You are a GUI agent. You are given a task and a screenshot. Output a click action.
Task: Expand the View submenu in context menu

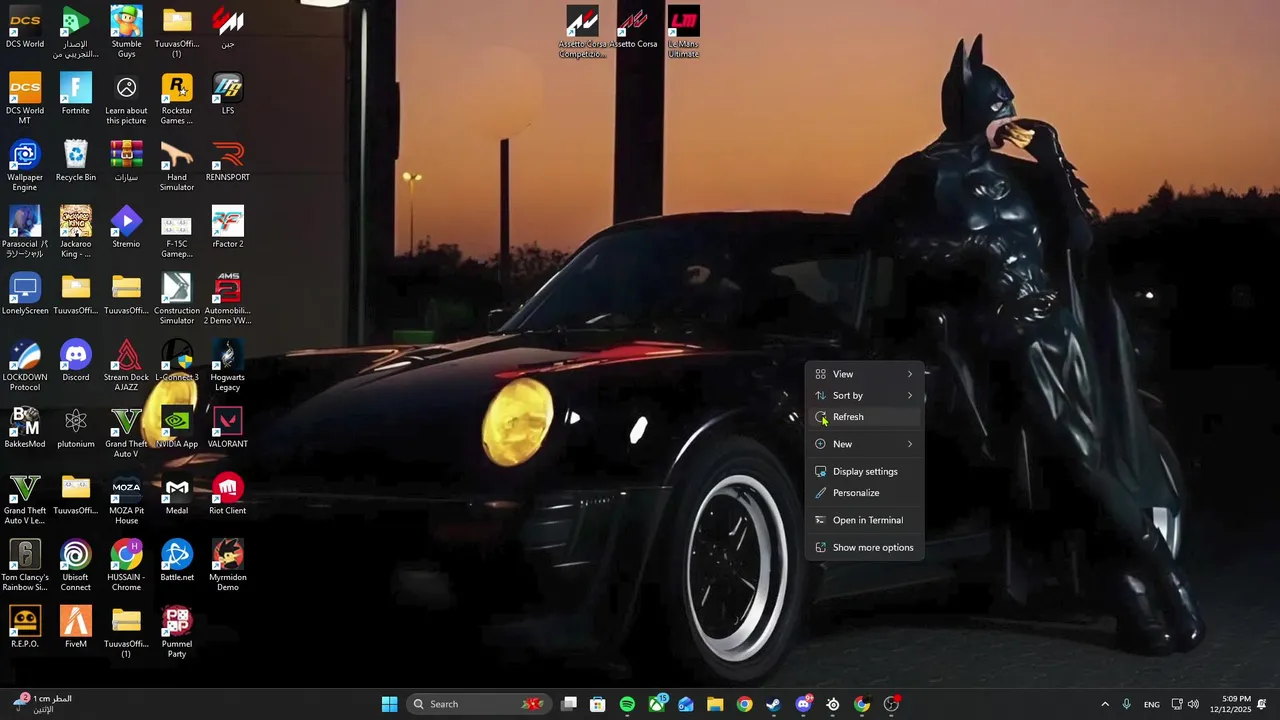click(864, 374)
